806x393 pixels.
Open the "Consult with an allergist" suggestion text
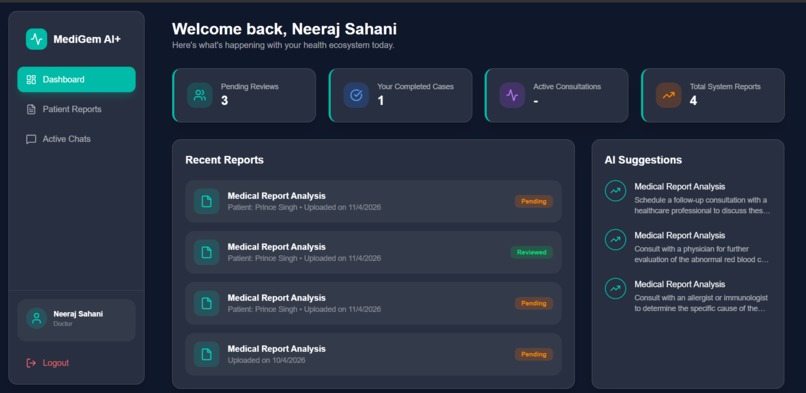(x=701, y=303)
